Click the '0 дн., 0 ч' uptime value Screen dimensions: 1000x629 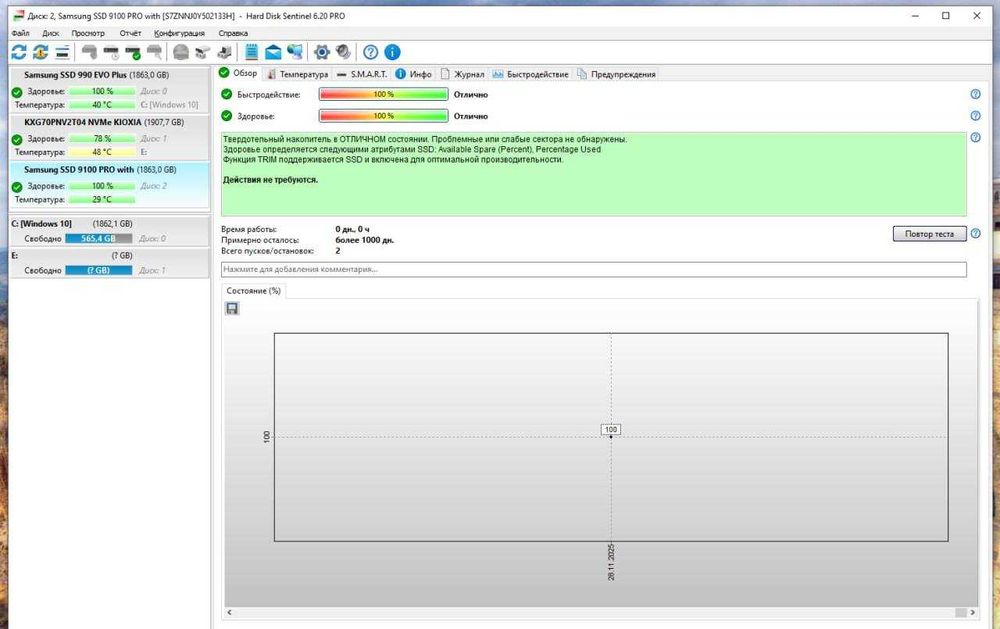[352, 229]
